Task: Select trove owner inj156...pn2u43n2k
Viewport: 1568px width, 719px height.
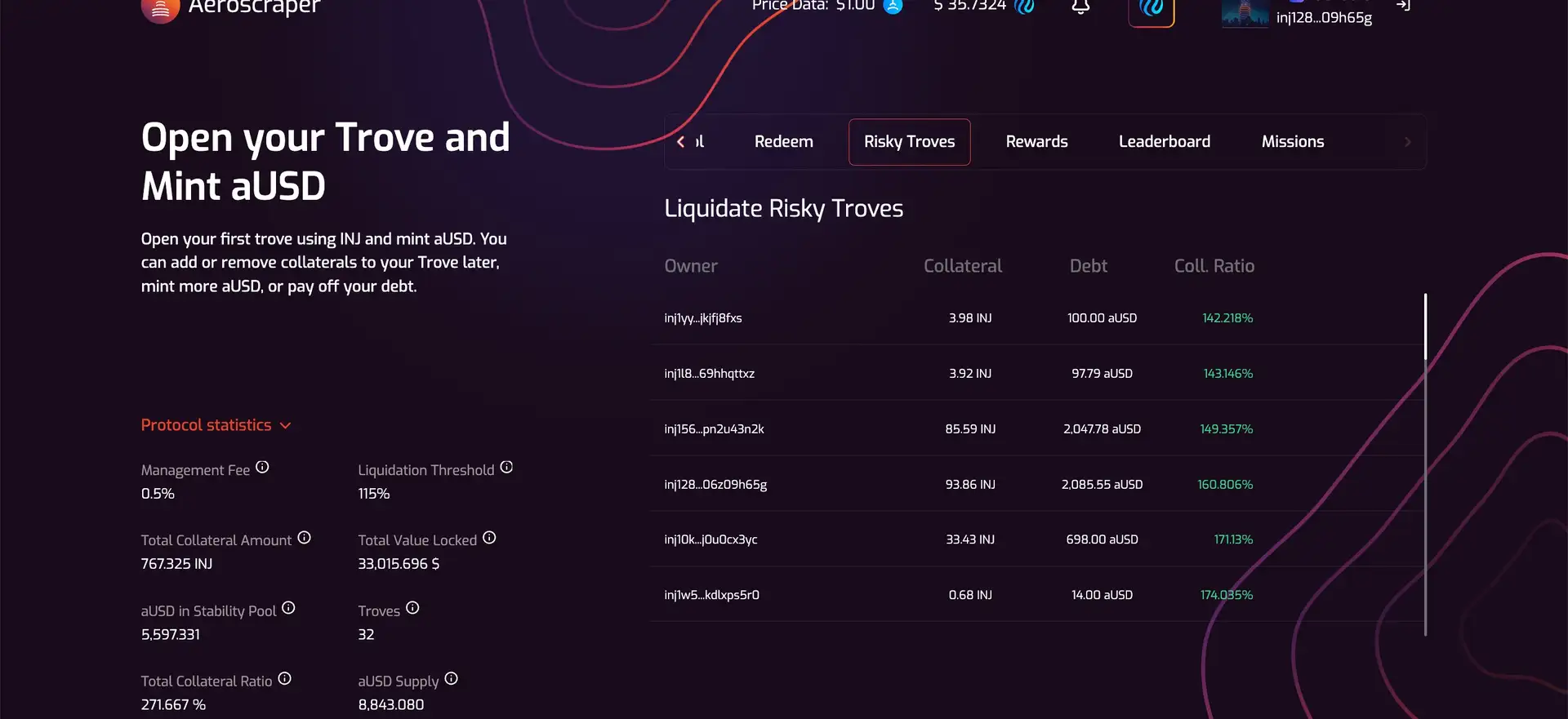Action: click(714, 429)
